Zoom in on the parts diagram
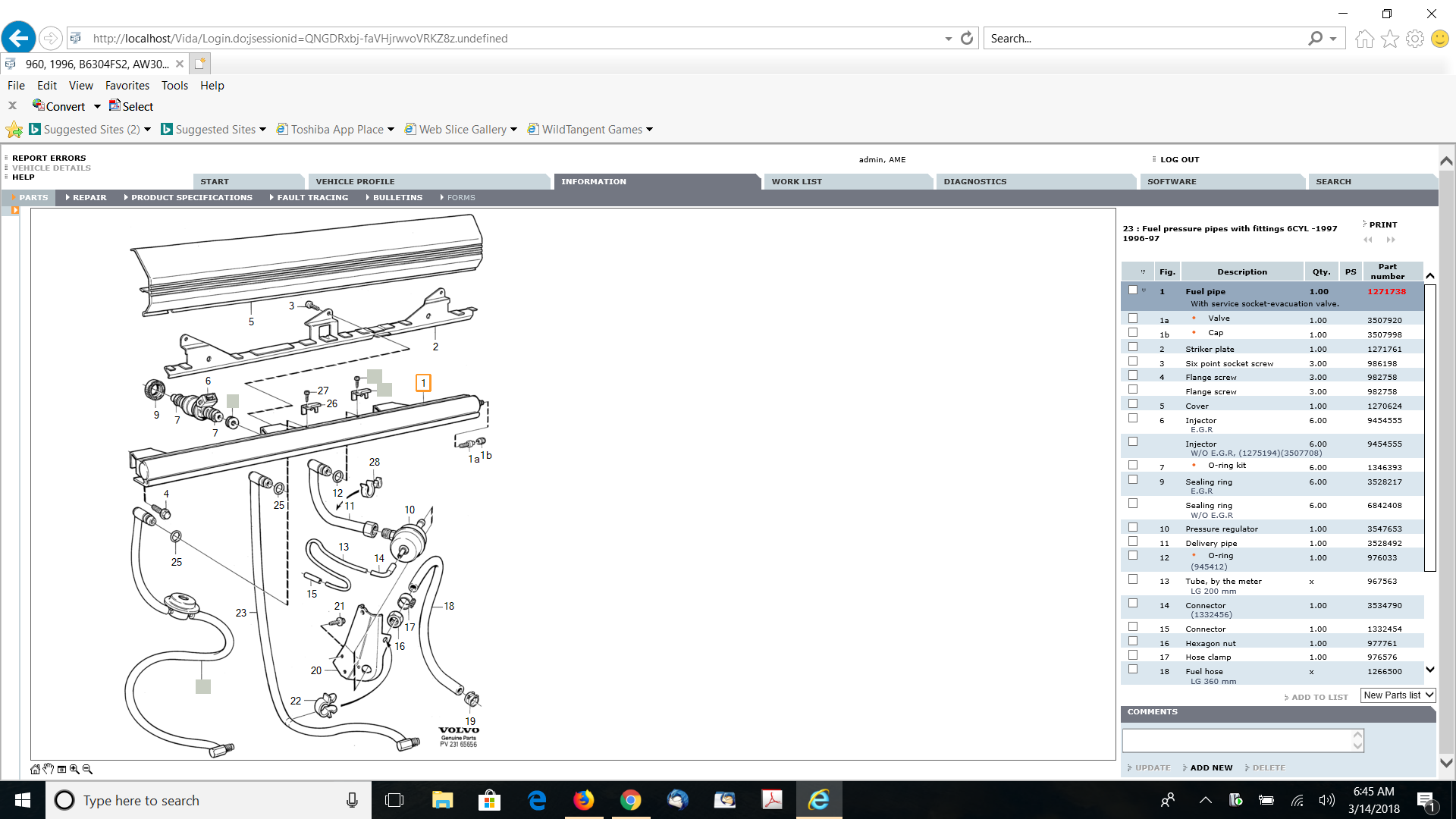The width and height of the screenshot is (1456, 819). tap(74, 769)
